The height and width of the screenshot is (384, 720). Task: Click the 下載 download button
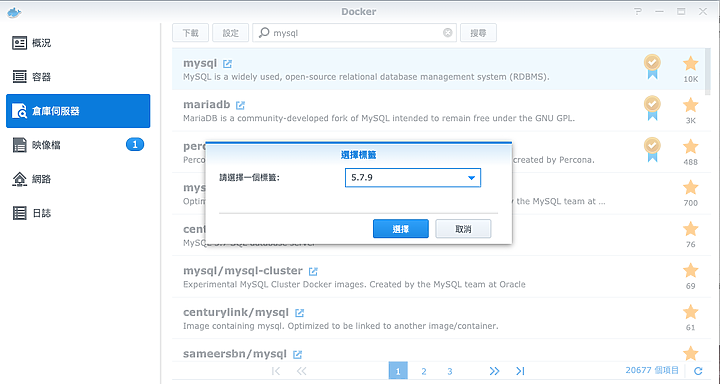click(x=191, y=33)
